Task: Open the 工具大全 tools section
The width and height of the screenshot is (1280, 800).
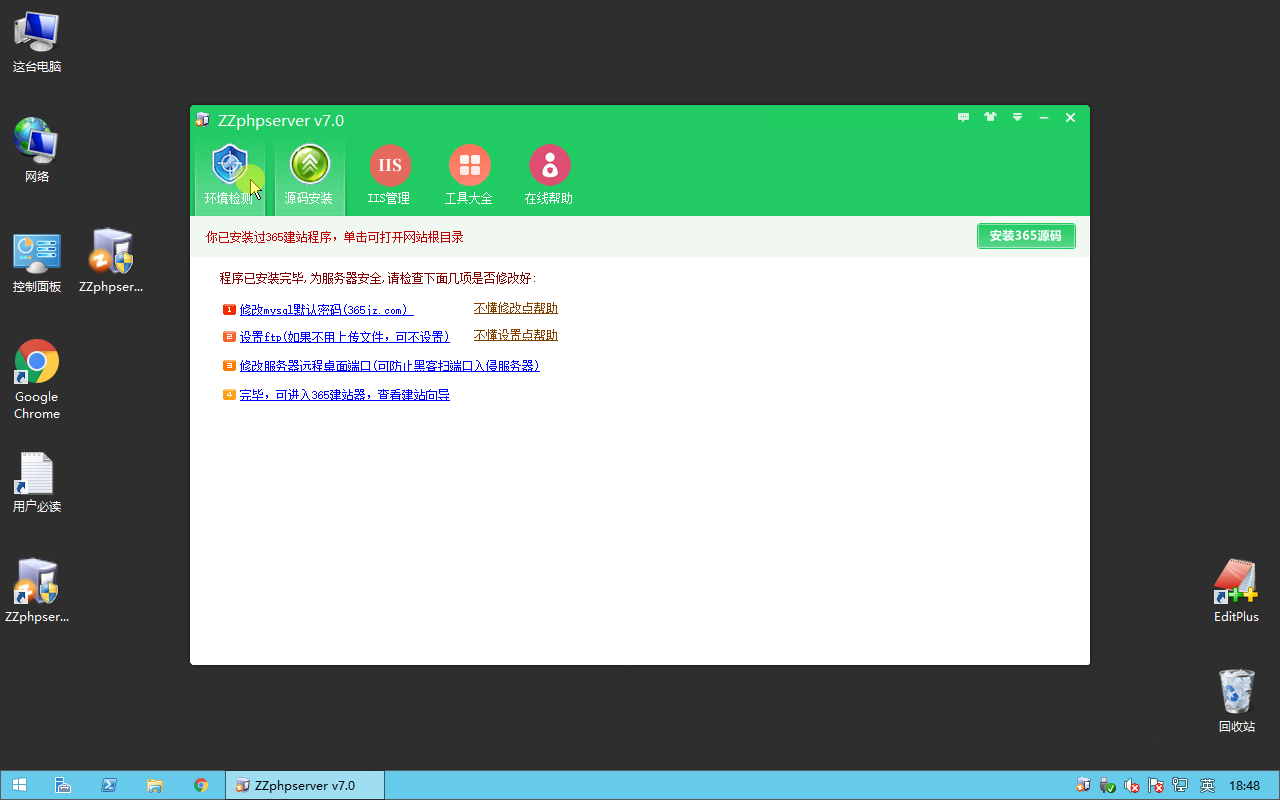Action: [469, 177]
